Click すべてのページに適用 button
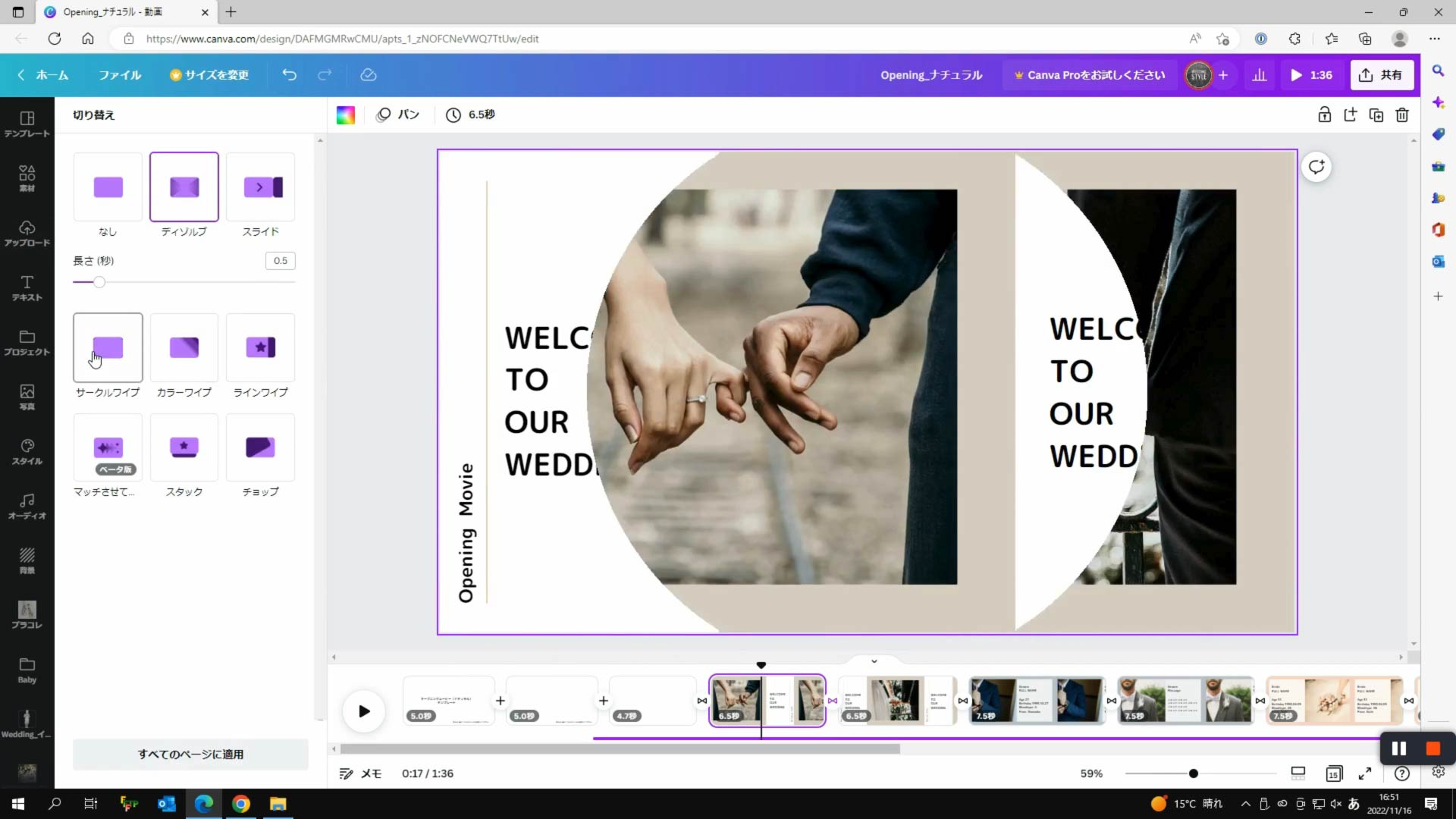Viewport: 1456px width, 819px height. 190,754
